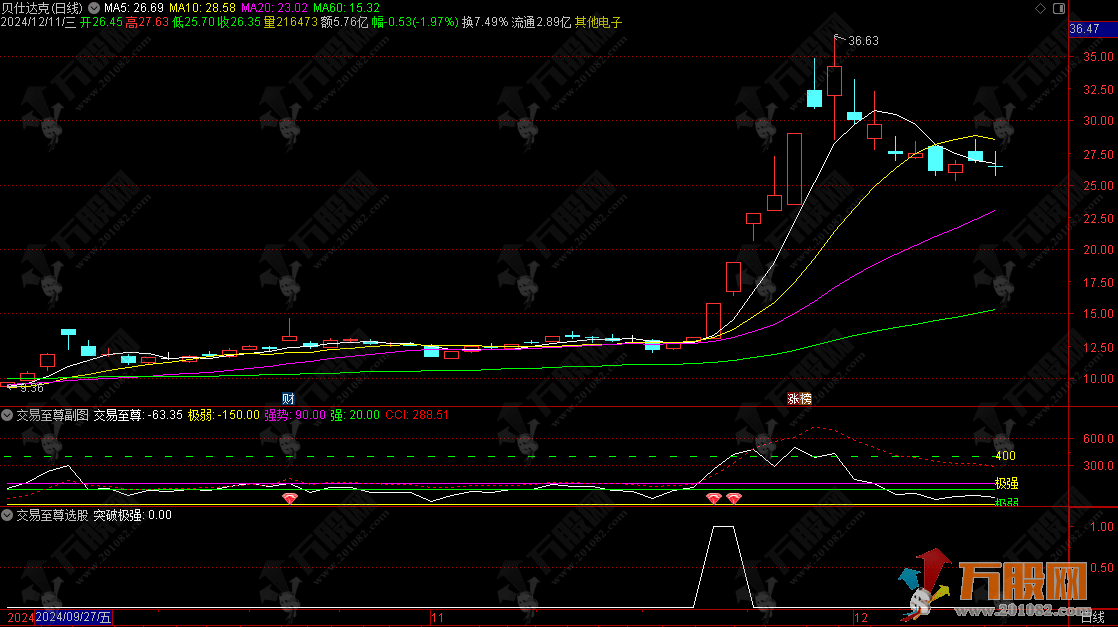
Task: Select the CCI: 288.51 value
Action: pos(417,415)
